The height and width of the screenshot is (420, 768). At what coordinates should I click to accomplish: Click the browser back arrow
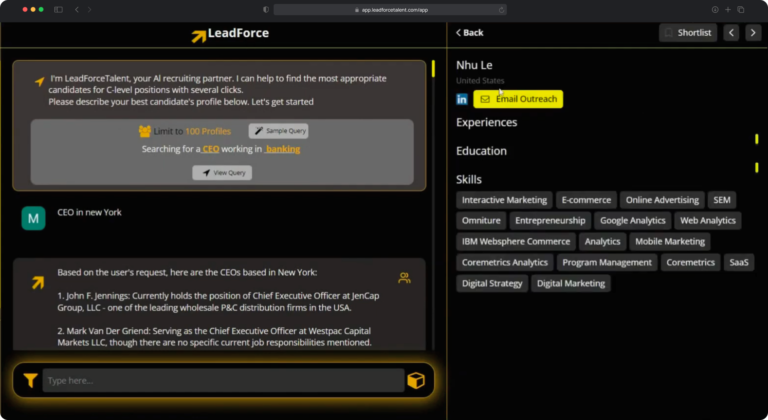[77, 10]
